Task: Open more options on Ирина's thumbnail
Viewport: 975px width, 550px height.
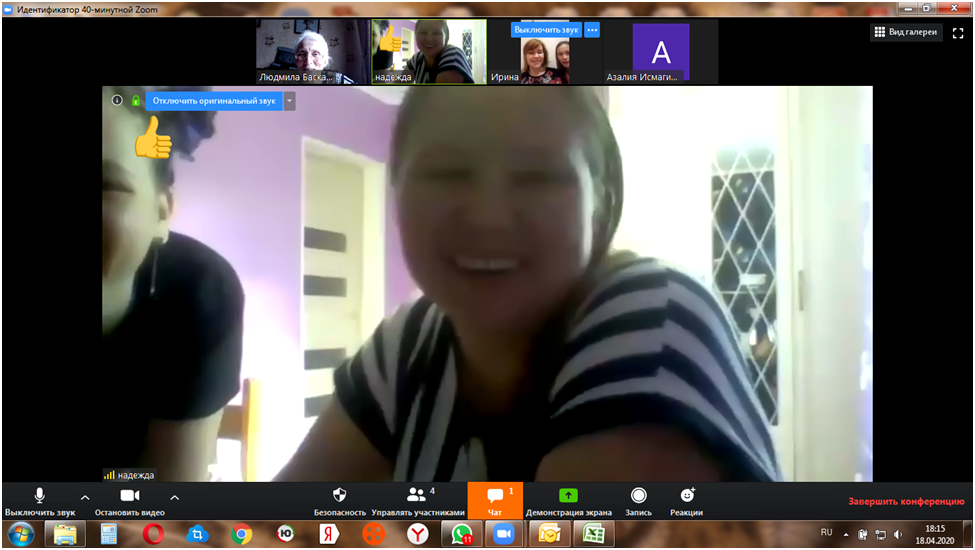Action: tap(592, 30)
